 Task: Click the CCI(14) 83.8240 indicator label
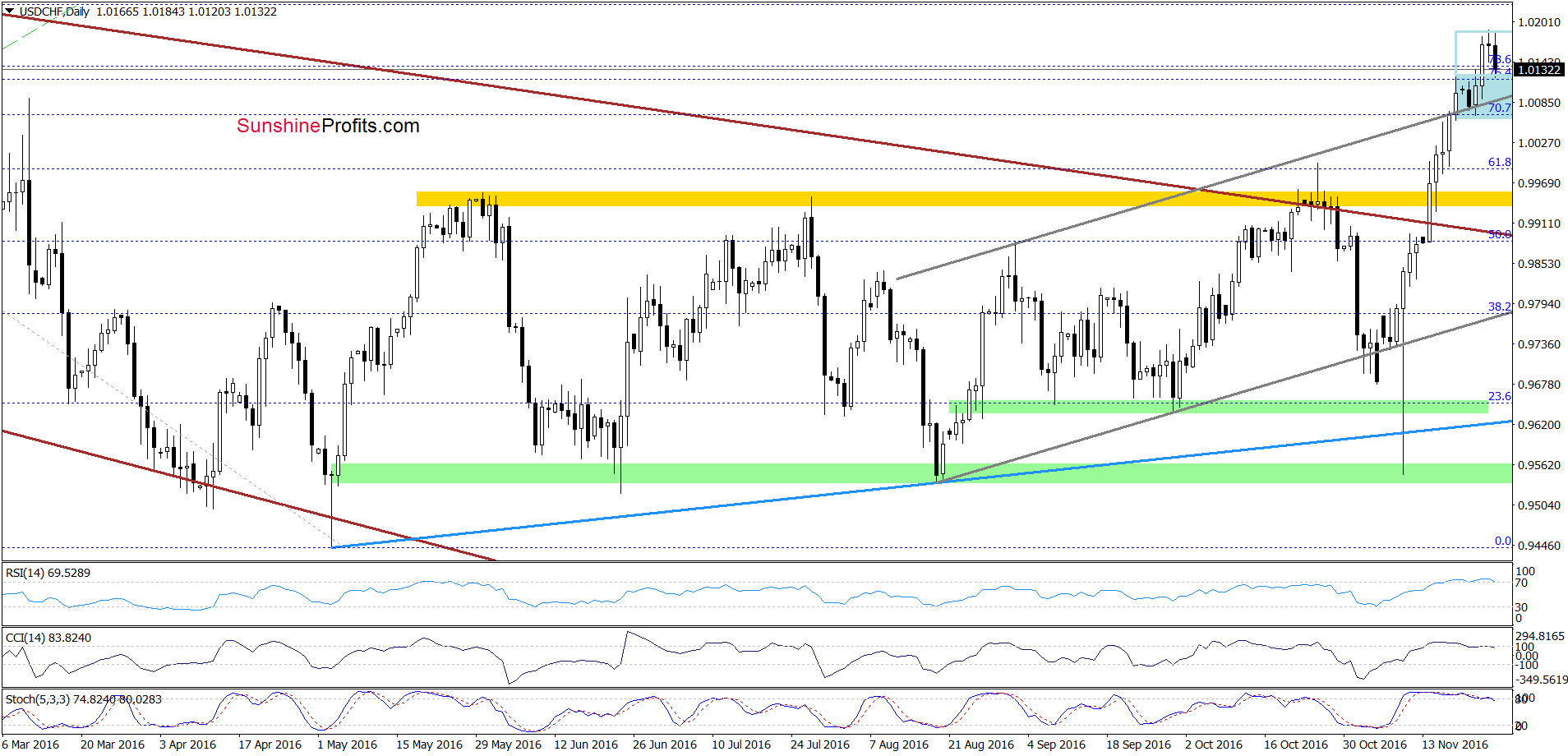tap(48, 638)
